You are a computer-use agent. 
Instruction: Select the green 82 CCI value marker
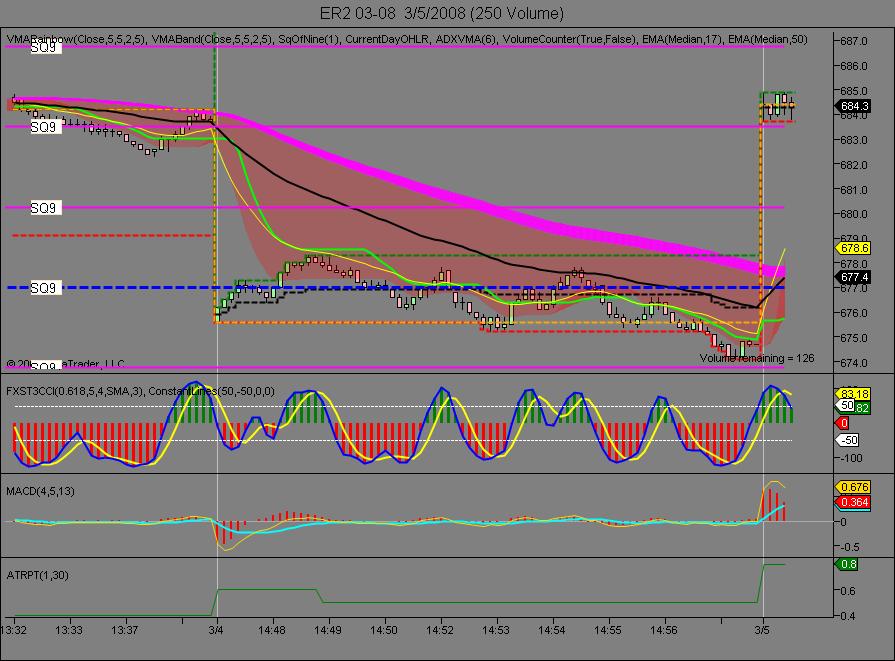pos(862,408)
